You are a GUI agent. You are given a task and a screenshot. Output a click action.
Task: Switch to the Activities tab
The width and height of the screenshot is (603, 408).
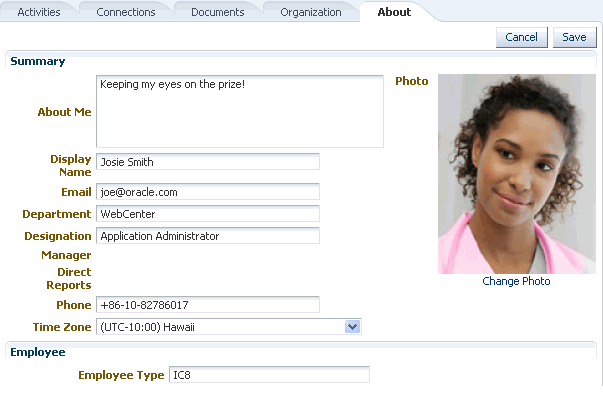[x=39, y=12]
